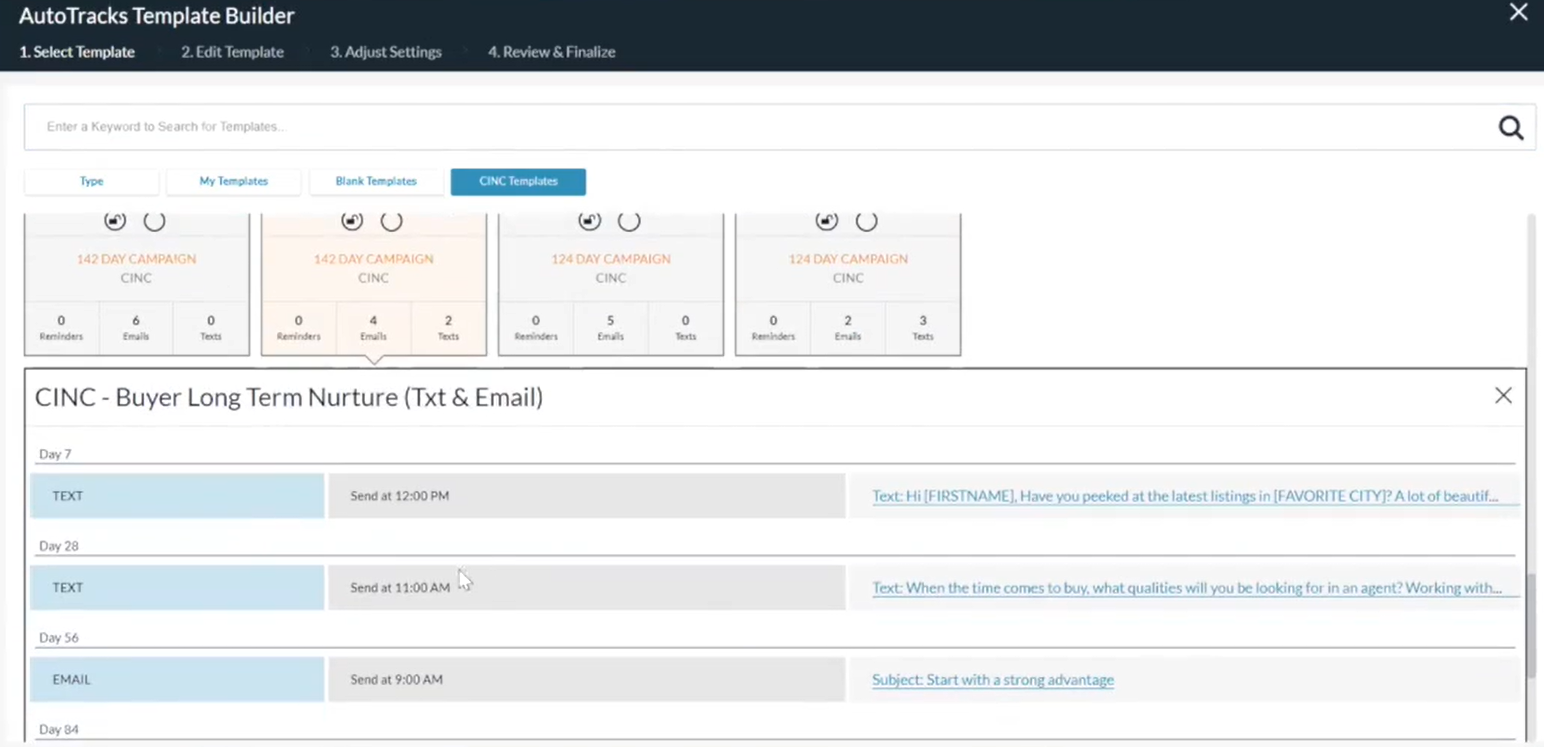Open the Type filter
The image size is (1544, 747).
tap(92, 181)
